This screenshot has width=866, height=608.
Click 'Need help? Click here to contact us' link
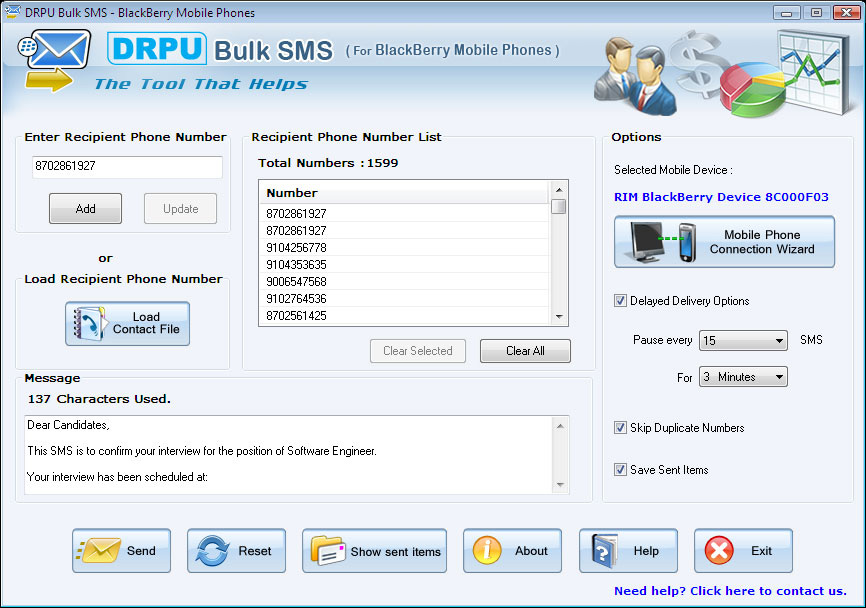[730, 591]
